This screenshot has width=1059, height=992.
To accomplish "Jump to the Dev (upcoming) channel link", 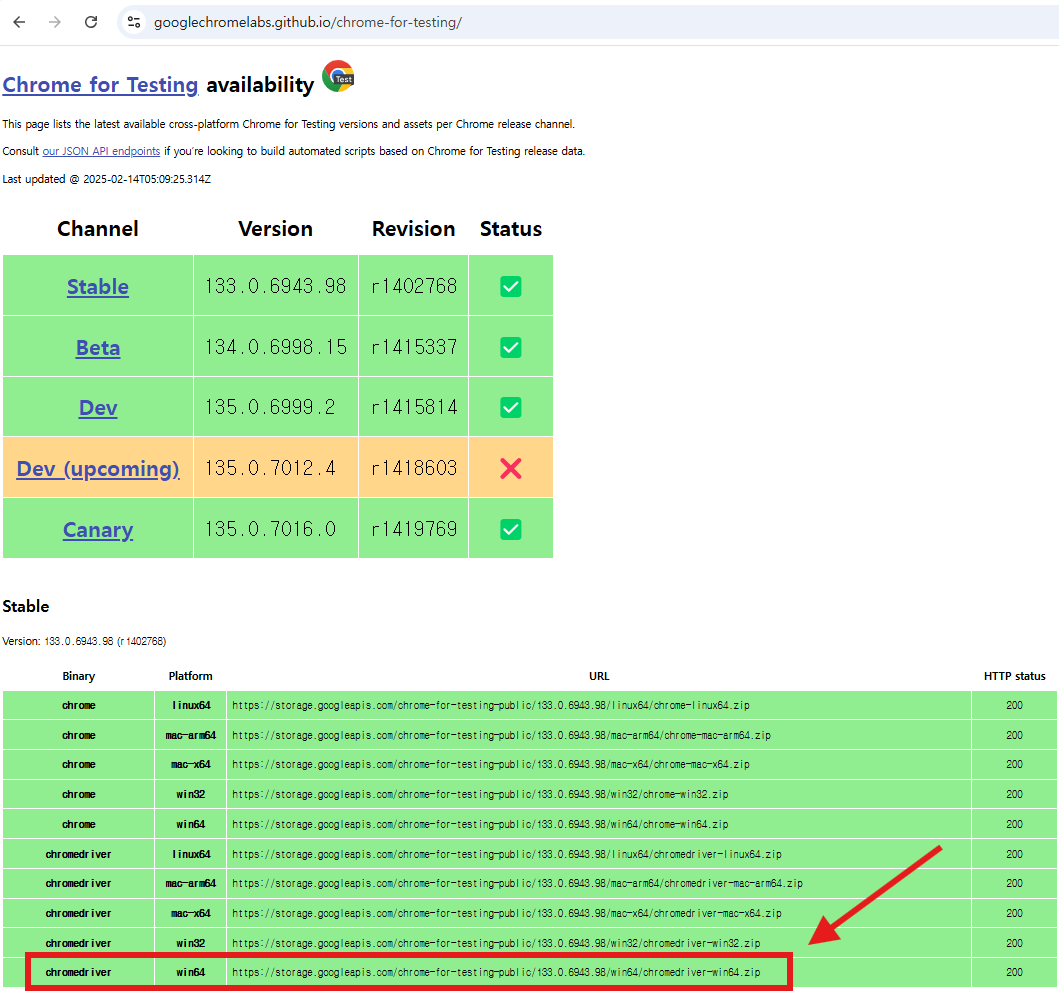I will tap(98, 469).
